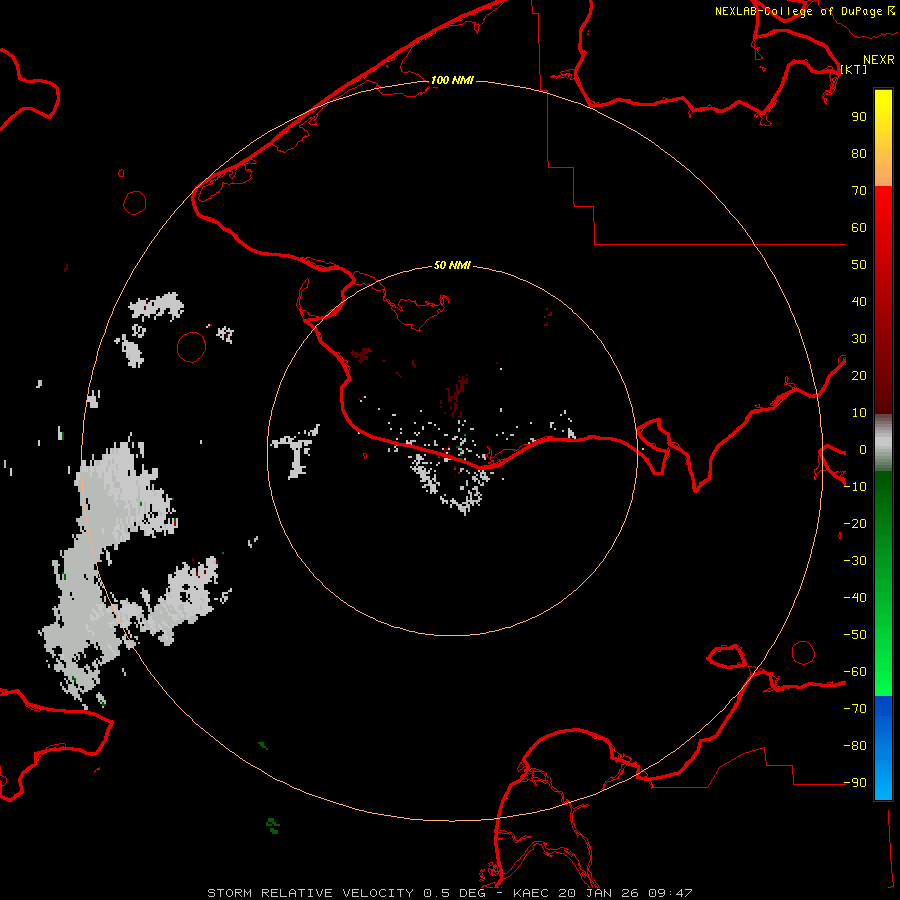Click the 20 value on the color scale
Screen dimensions: 900x900
[x=859, y=375]
